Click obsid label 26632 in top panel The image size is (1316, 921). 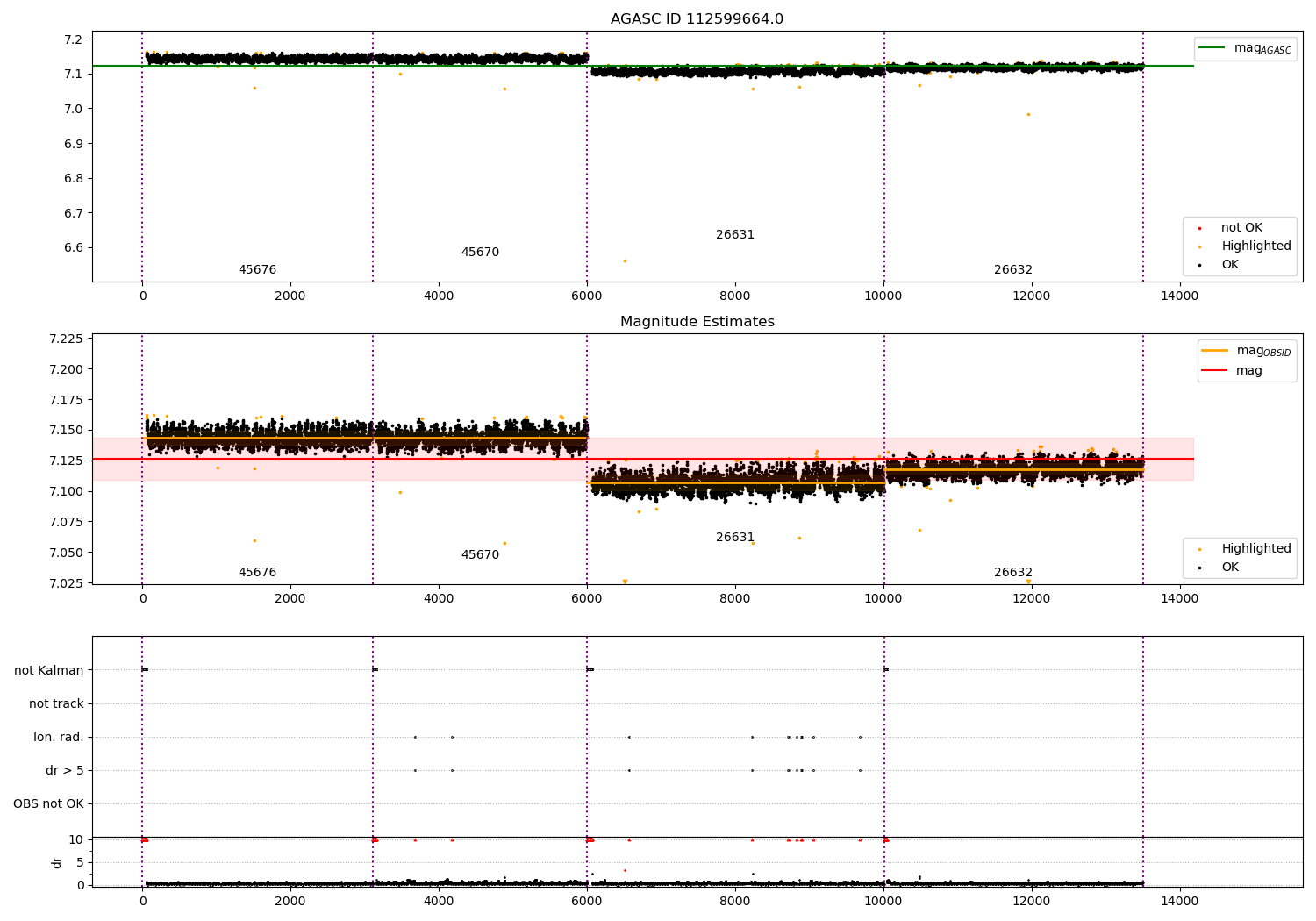click(1013, 270)
